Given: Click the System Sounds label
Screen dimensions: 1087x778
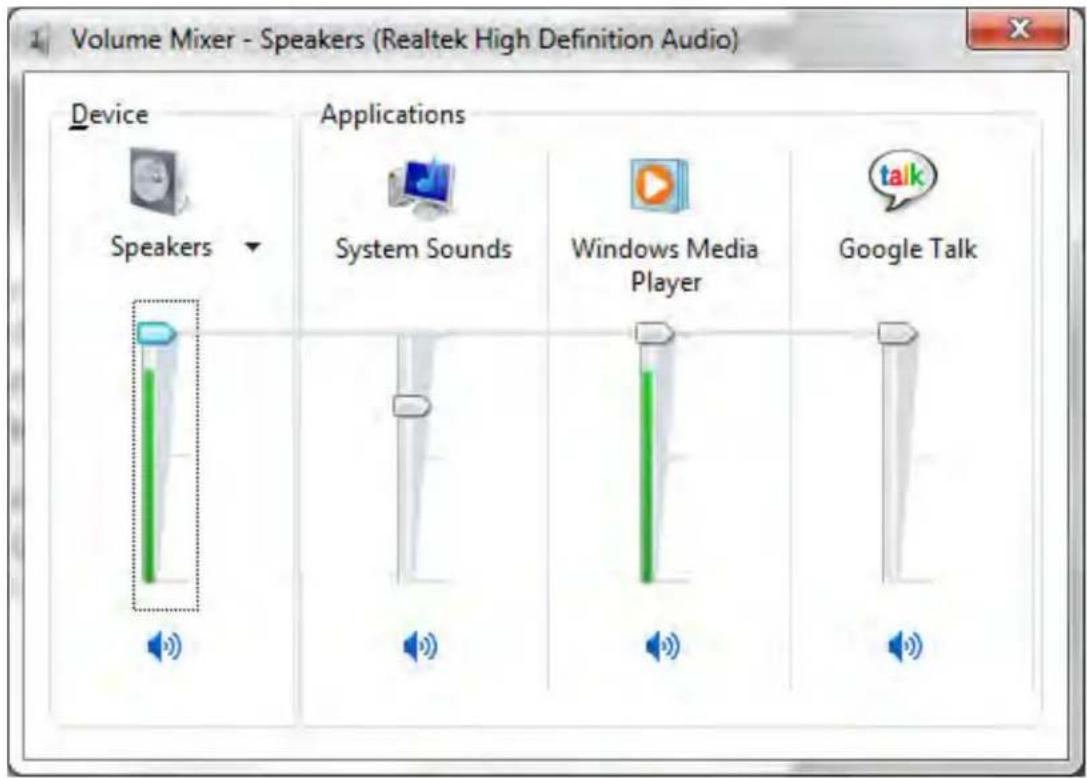Looking at the screenshot, I should pos(424,249).
